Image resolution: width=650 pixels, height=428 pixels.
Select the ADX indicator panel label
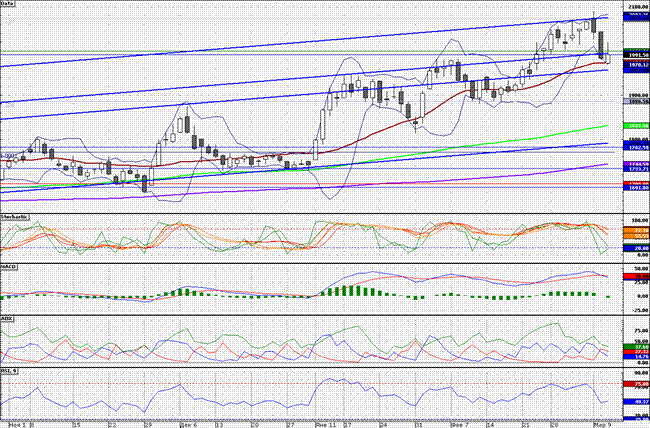(x=9, y=317)
